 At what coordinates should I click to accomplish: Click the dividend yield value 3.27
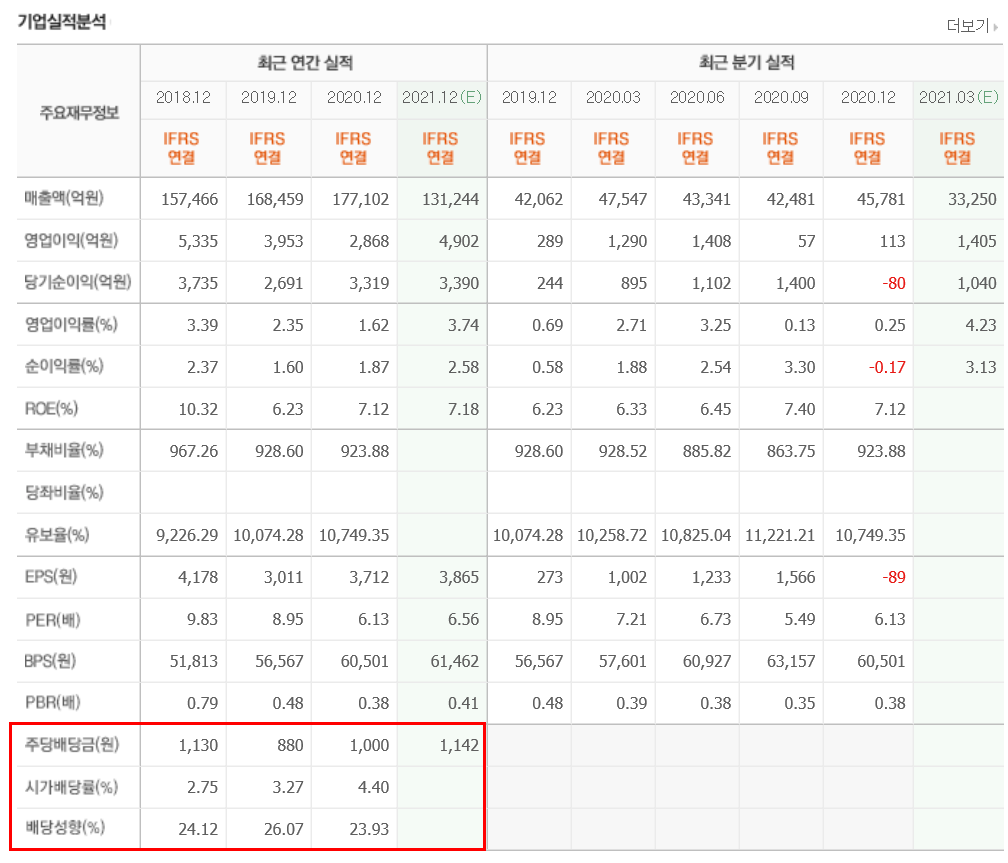coord(288,787)
